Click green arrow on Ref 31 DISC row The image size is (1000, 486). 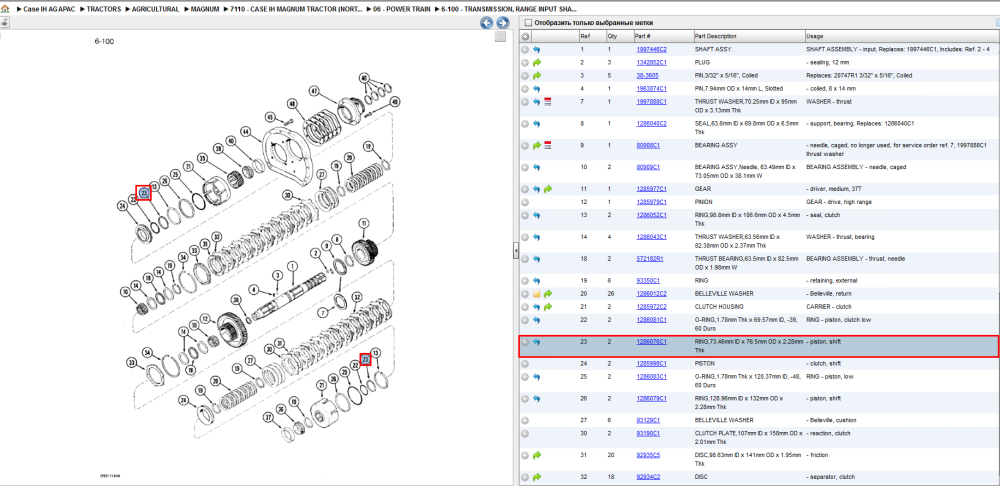[536, 455]
